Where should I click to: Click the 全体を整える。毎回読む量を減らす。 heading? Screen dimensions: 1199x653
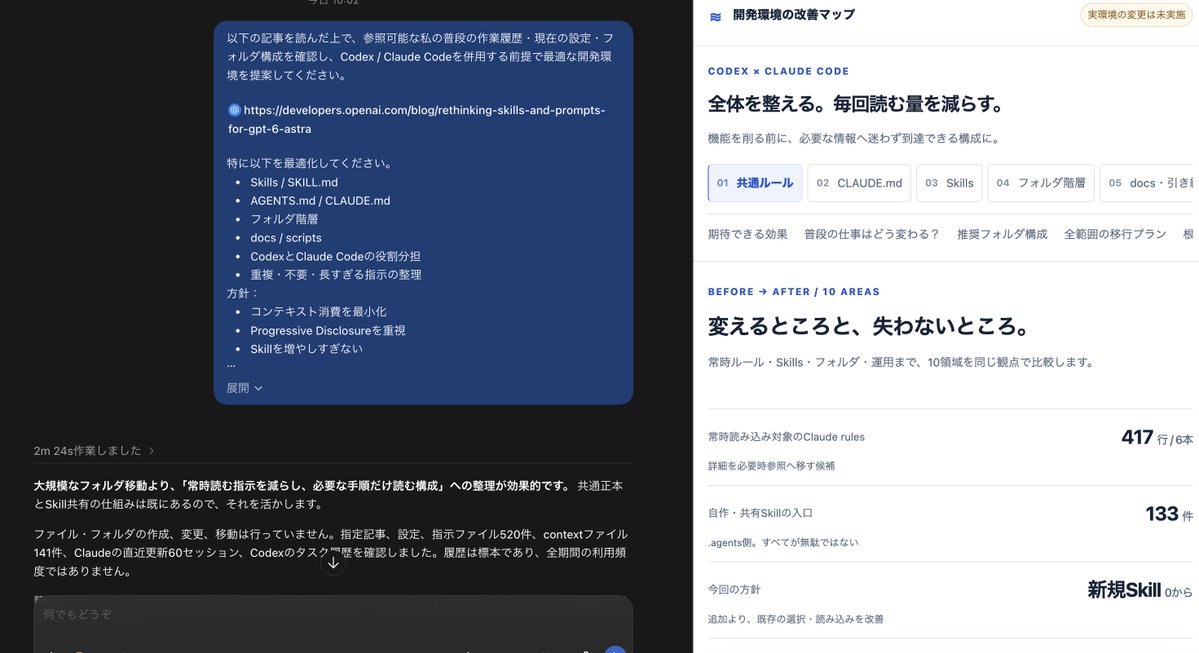click(856, 104)
